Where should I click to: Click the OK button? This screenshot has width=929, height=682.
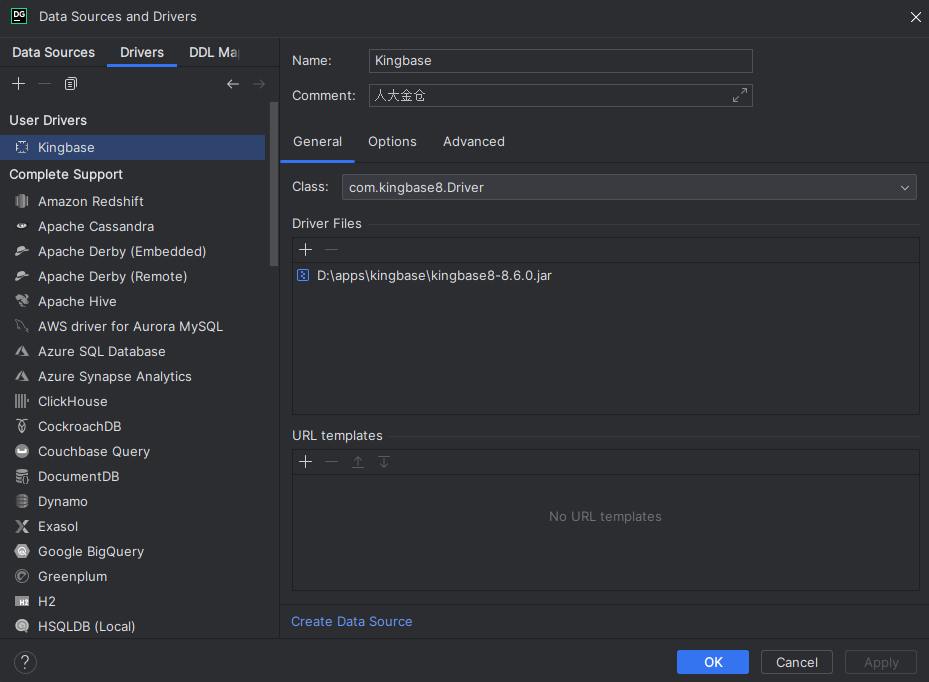pos(712,662)
